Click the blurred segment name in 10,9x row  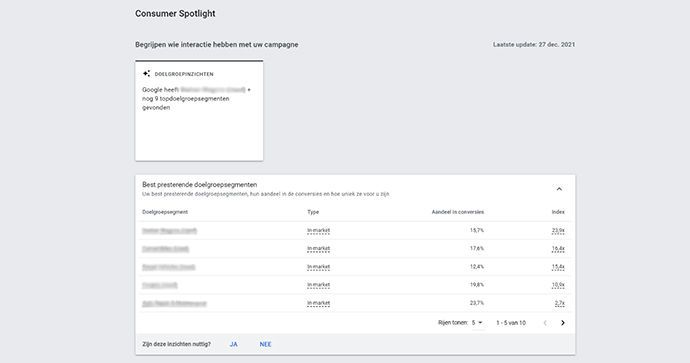point(160,285)
